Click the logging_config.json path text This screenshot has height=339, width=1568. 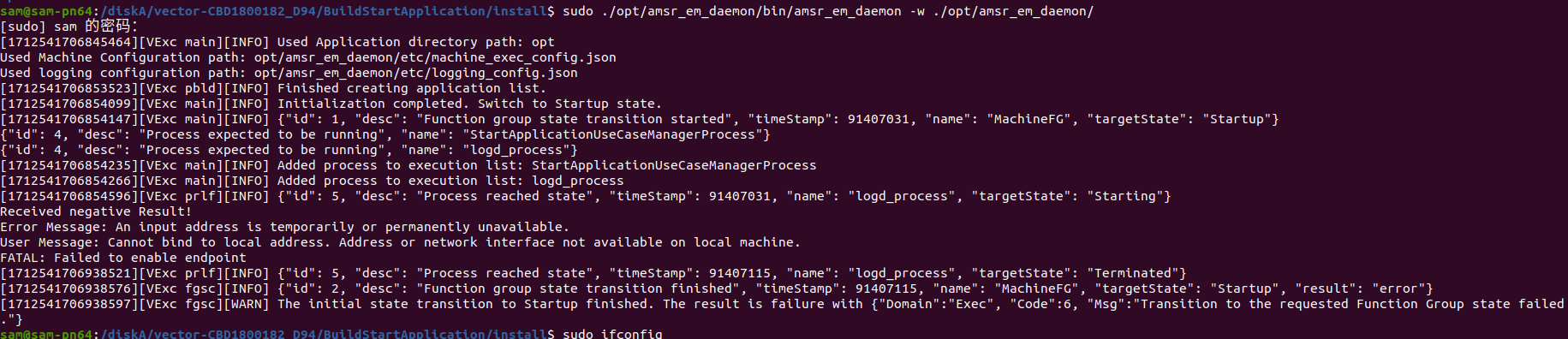pyautogui.click(x=415, y=73)
